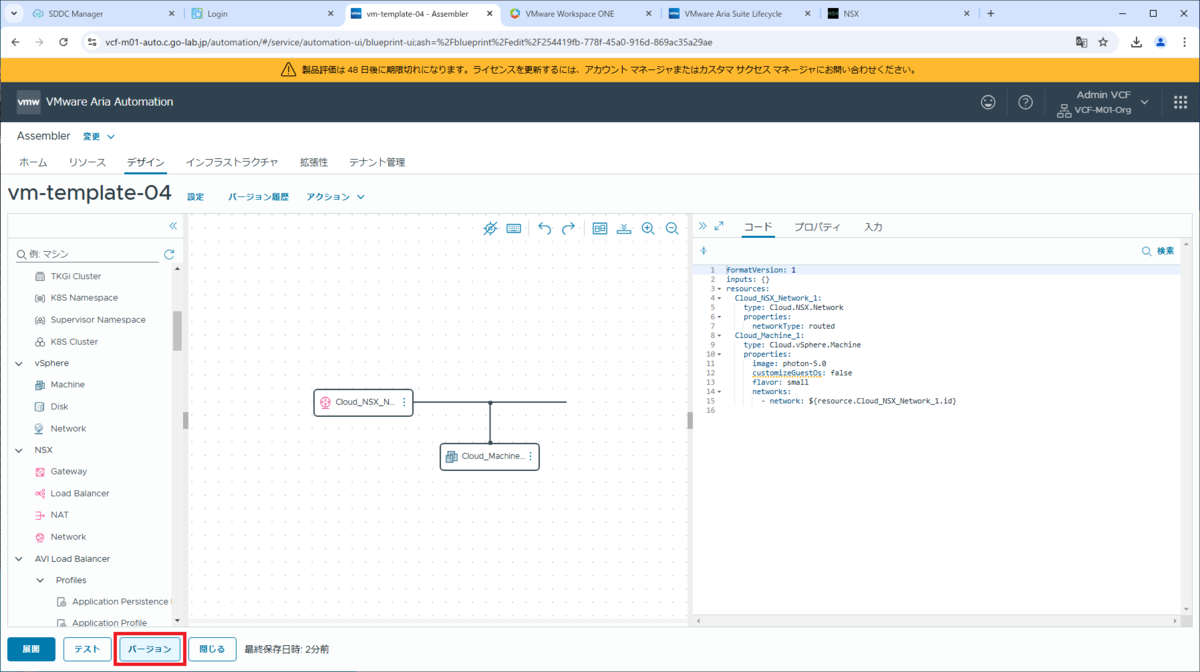Open browser downloads icon

tap(1137, 43)
